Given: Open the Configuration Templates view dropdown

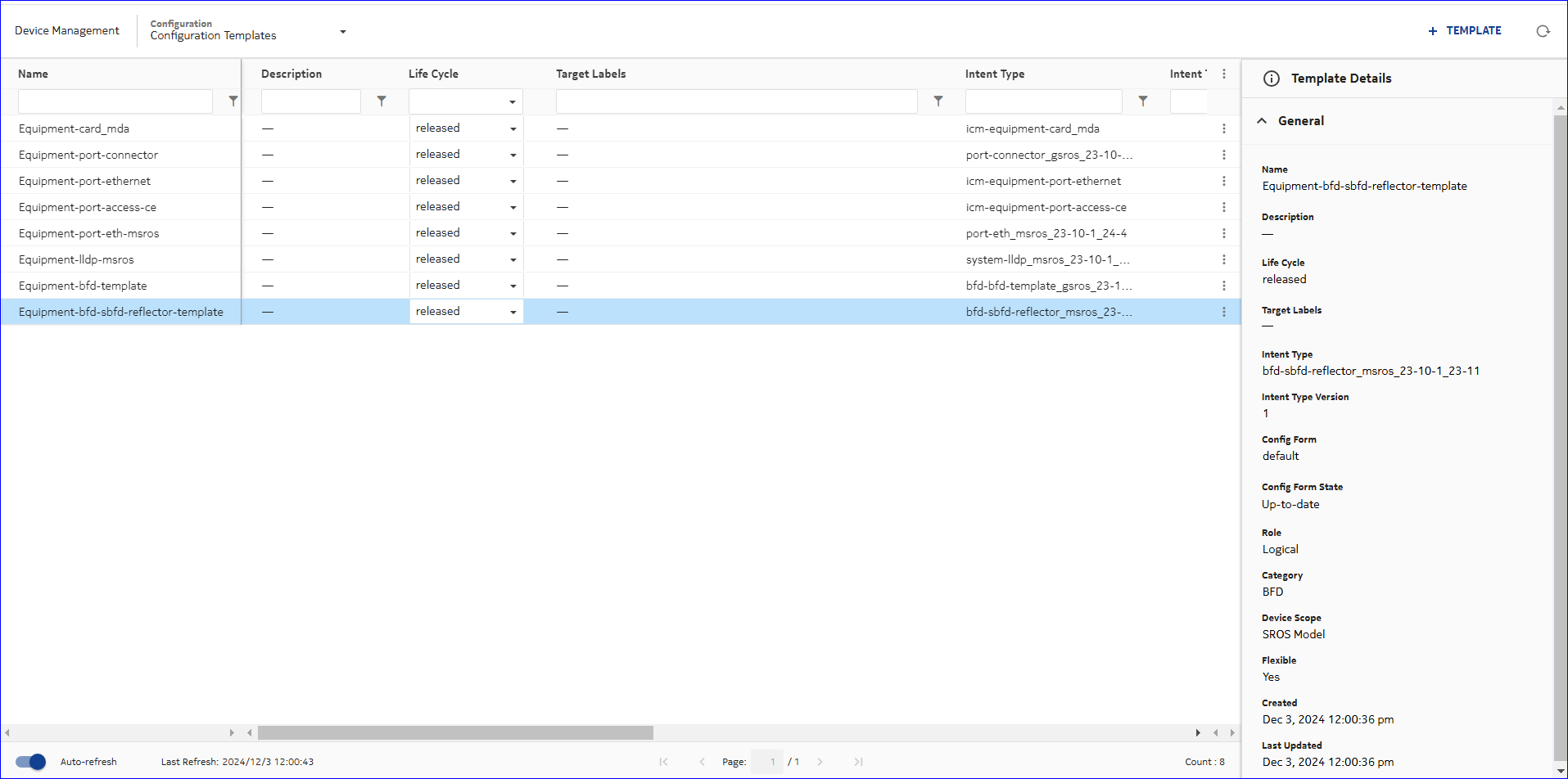Looking at the screenshot, I should (x=343, y=32).
